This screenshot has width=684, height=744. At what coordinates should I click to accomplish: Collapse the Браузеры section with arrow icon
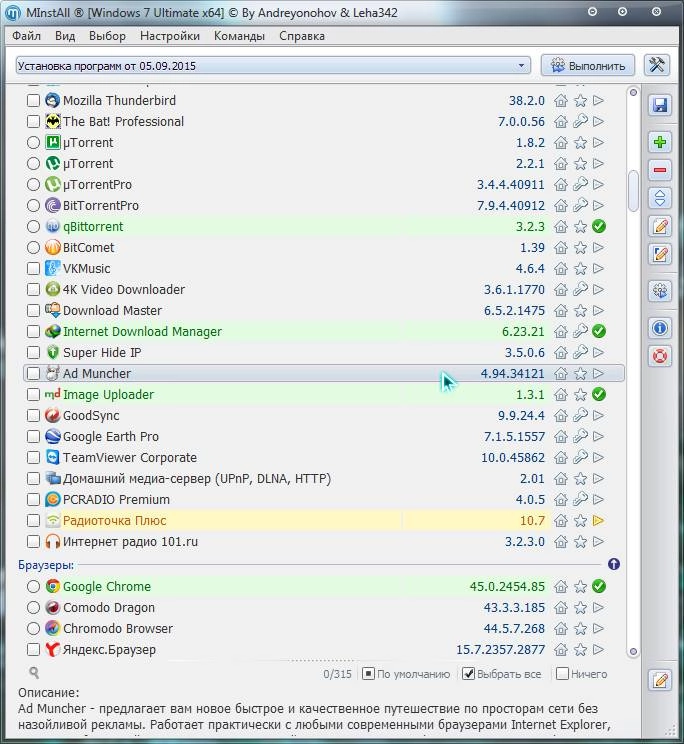[614, 564]
